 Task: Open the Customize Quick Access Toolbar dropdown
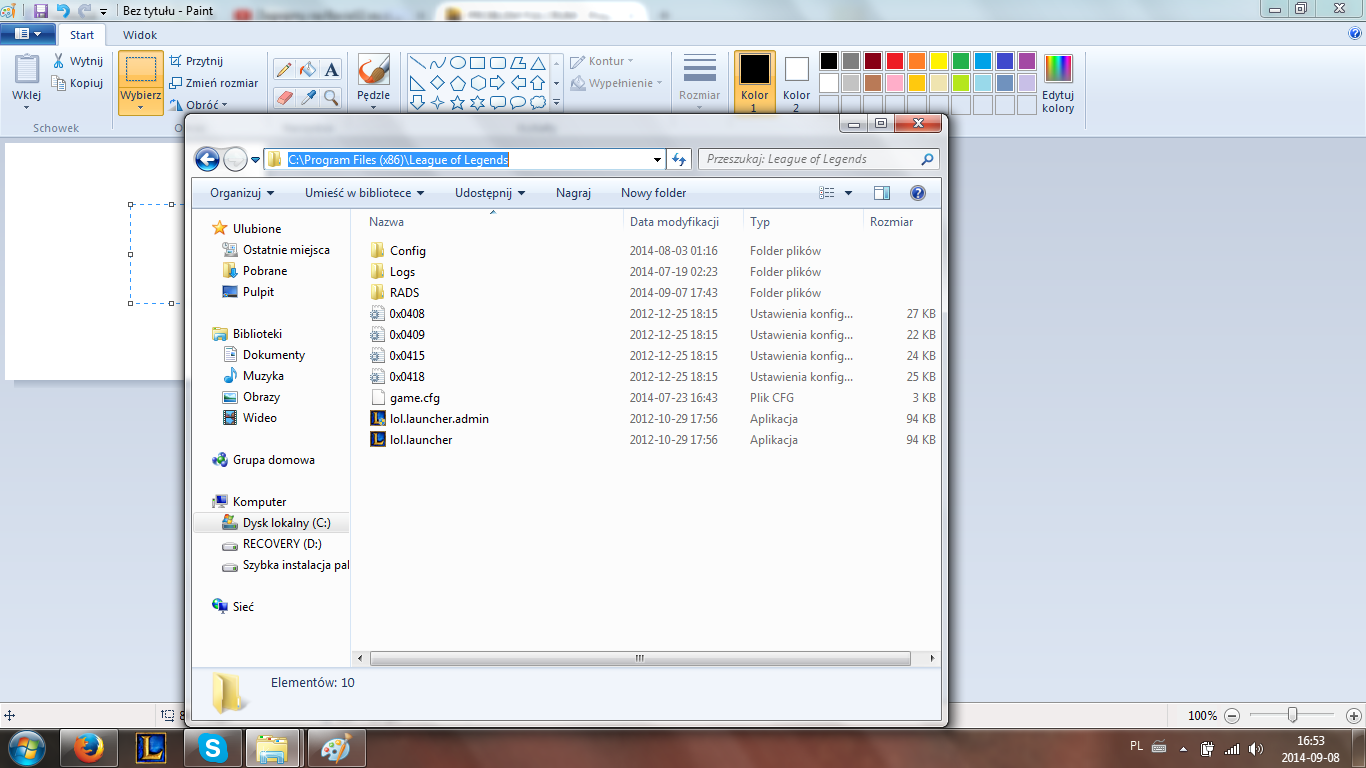[103, 11]
